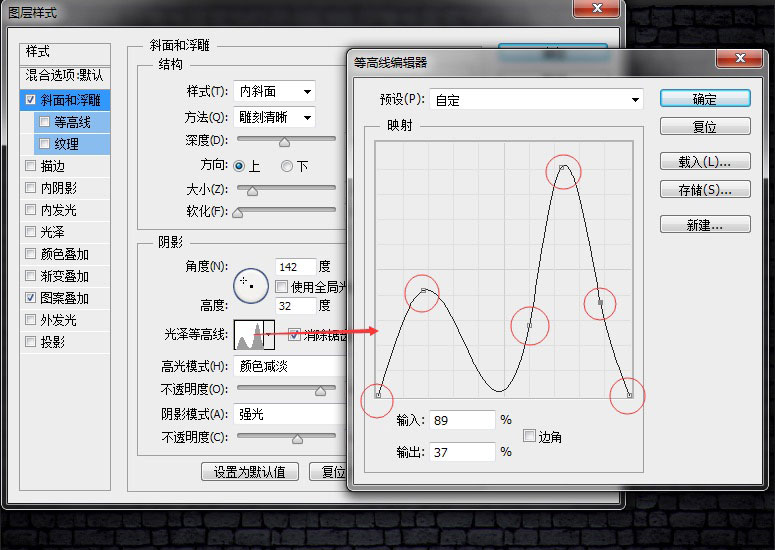This screenshot has width=775, height=550.
Task: Click 输出 field showing 37
Action: pyautogui.click(x=462, y=452)
